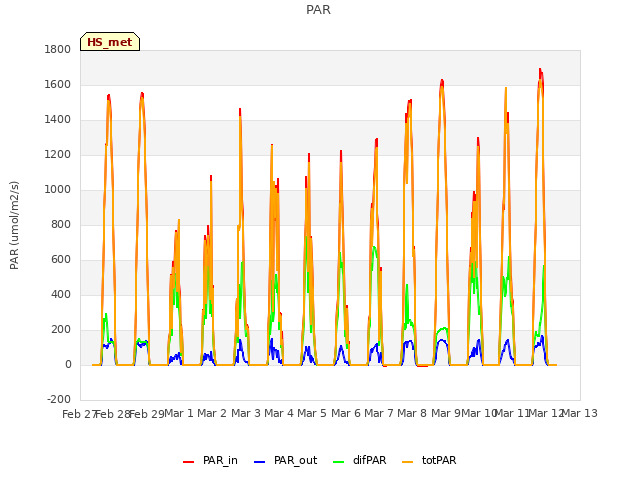Click the 400 y-axis tick label

61,295
